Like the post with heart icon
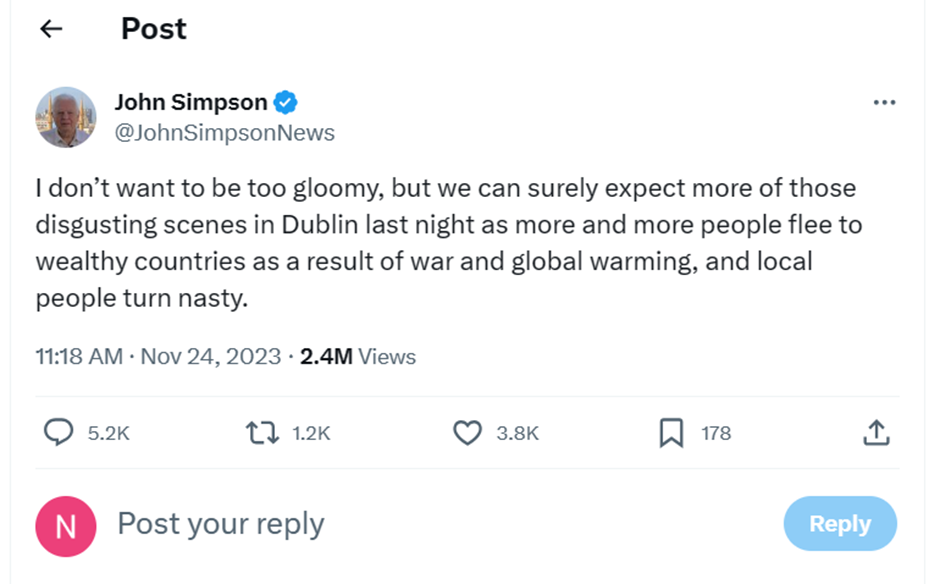The height and width of the screenshot is (584, 940). tap(467, 432)
